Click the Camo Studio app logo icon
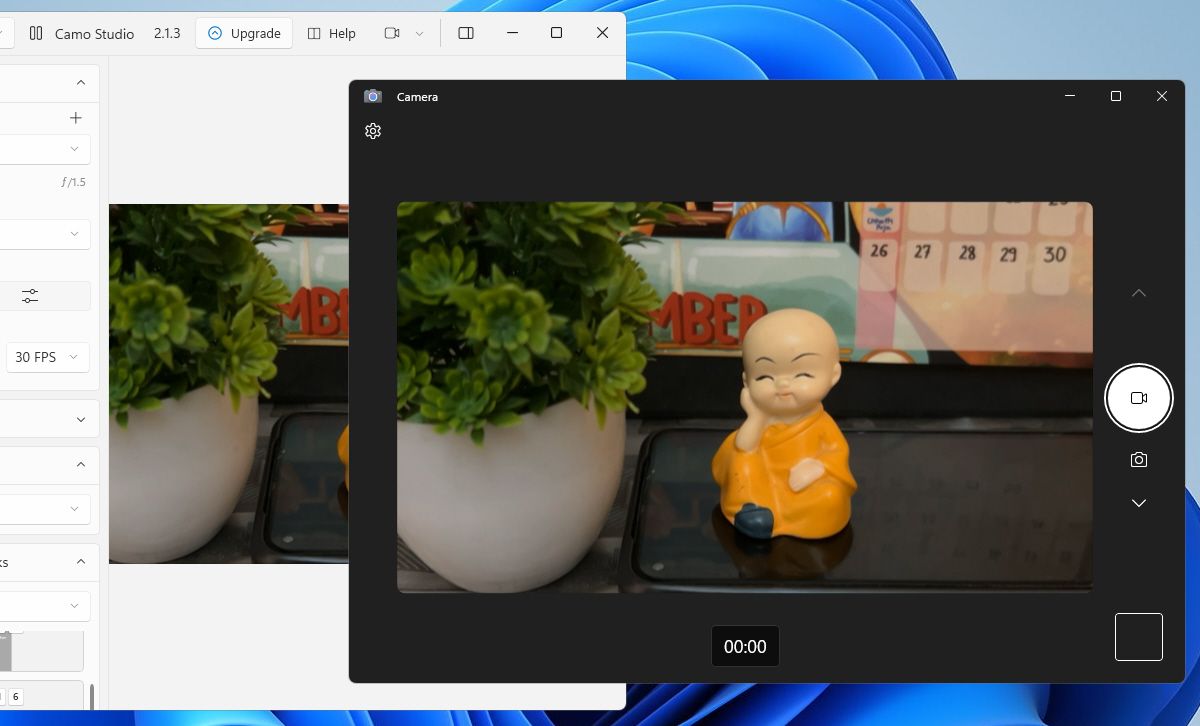The height and width of the screenshot is (726, 1200). point(34,33)
